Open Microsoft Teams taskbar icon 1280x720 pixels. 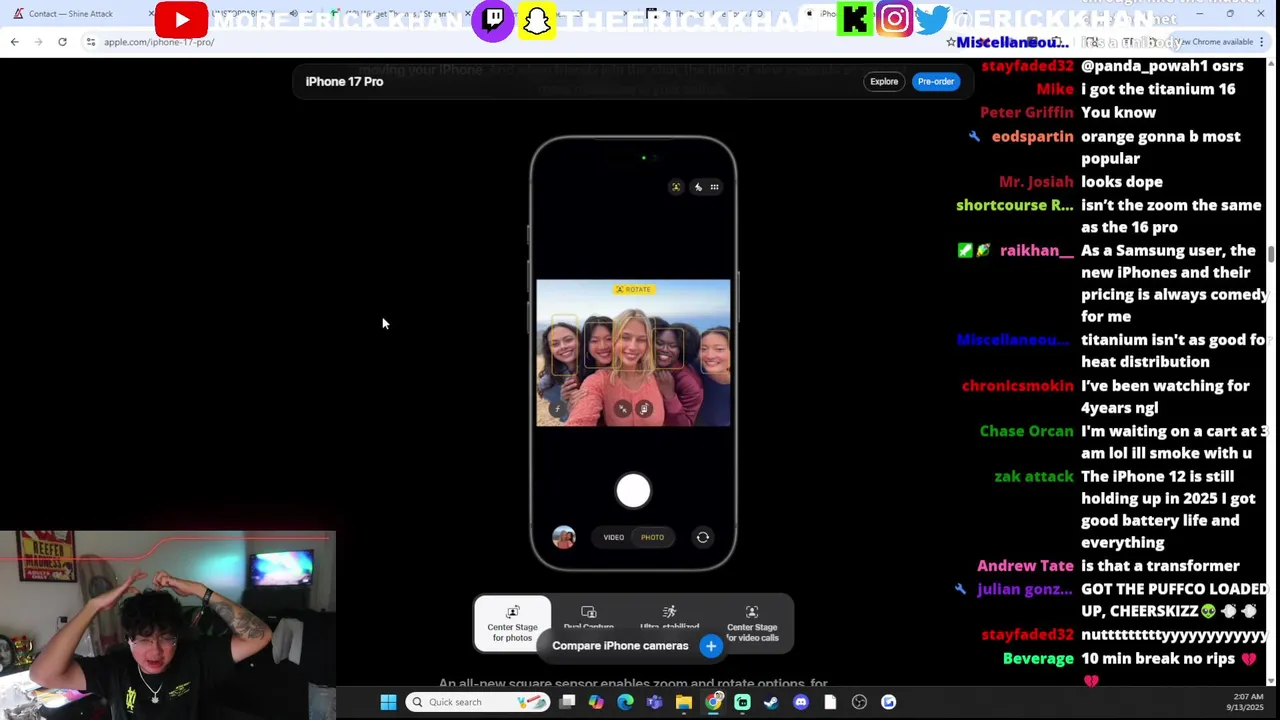pyautogui.click(x=654, y=702)
